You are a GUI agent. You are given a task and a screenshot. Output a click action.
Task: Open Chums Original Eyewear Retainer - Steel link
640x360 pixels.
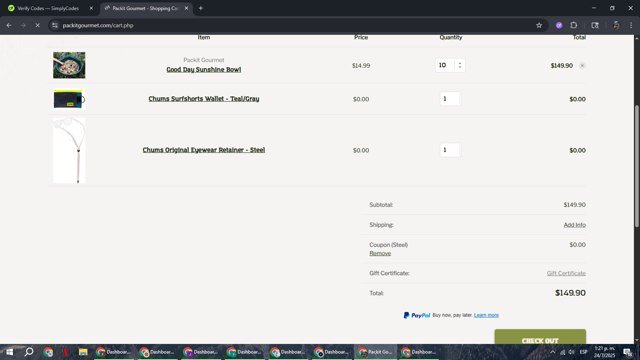(x=204, y=150)
